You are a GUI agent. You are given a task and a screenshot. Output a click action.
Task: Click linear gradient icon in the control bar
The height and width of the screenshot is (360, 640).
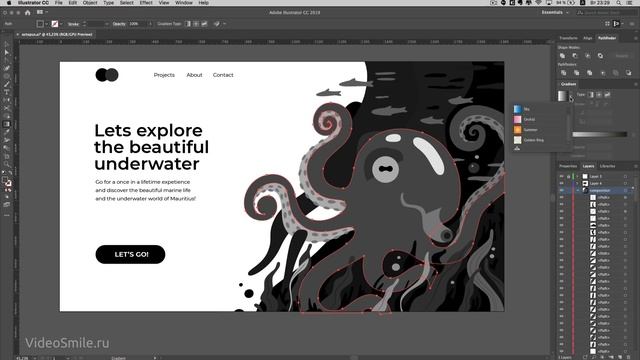tap(188, 24)
